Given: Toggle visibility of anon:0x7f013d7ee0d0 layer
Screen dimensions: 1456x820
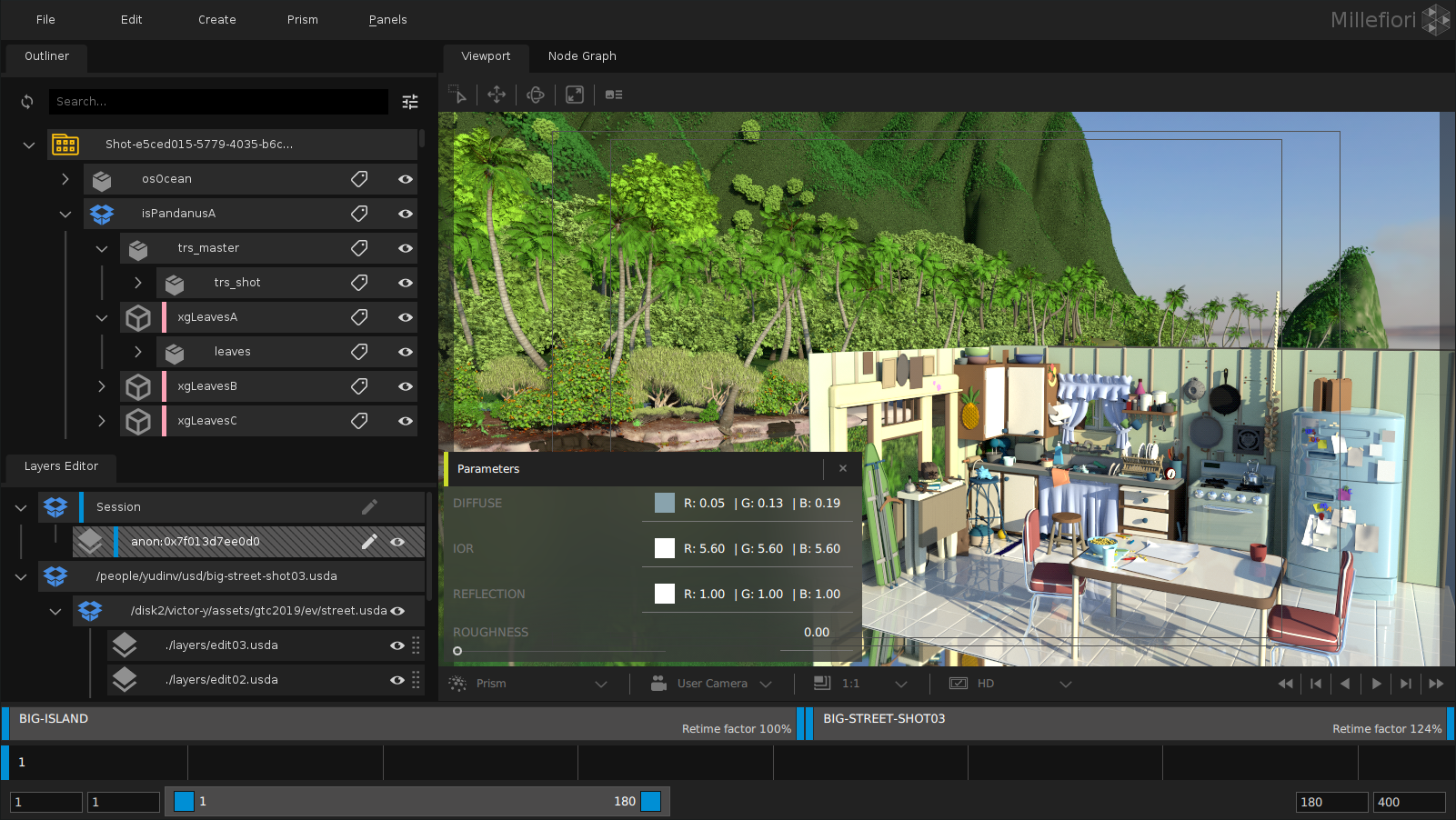Looking at the screenshot, I should coord(397,542).
